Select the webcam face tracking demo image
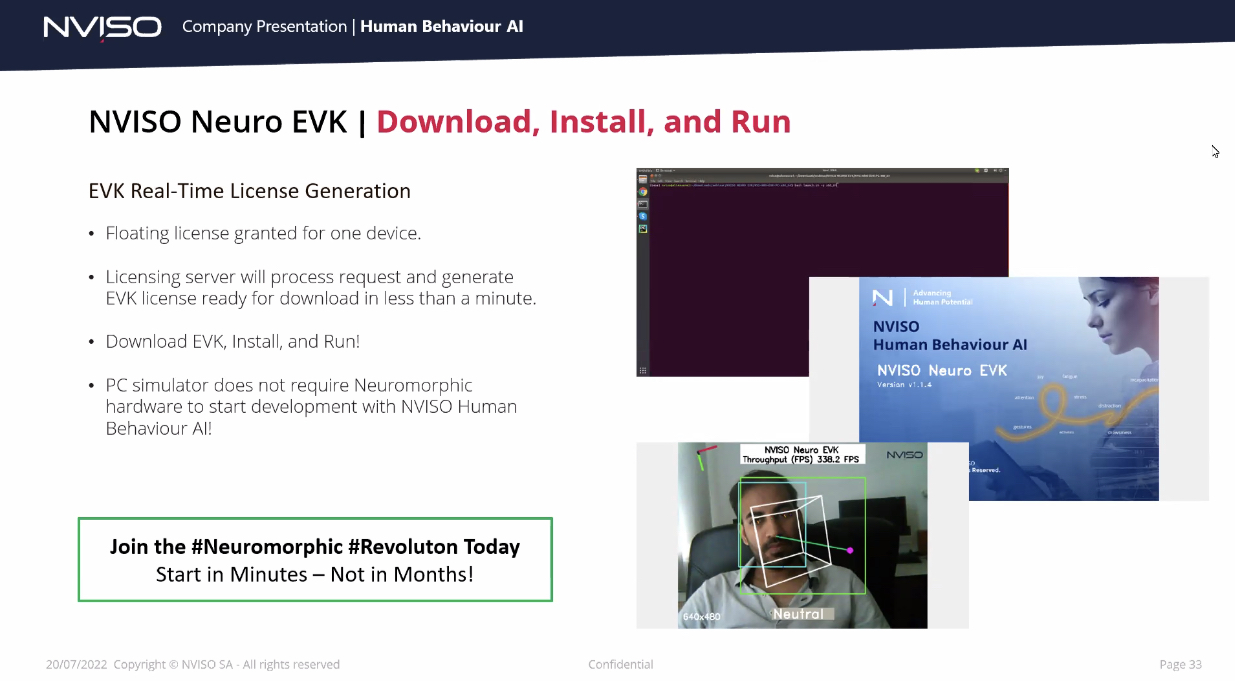The width and height of the screenshot is (1235, 681). pos(802,535)
